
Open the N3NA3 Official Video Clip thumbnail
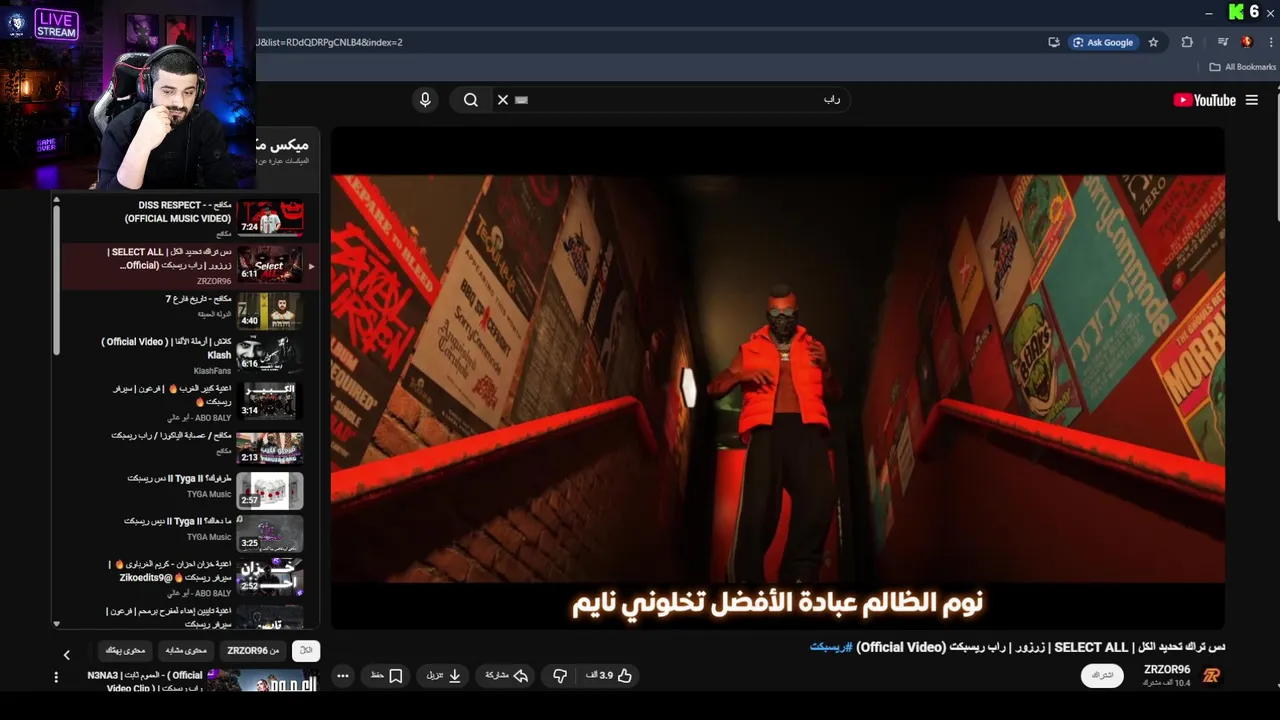tap(263, 681)
